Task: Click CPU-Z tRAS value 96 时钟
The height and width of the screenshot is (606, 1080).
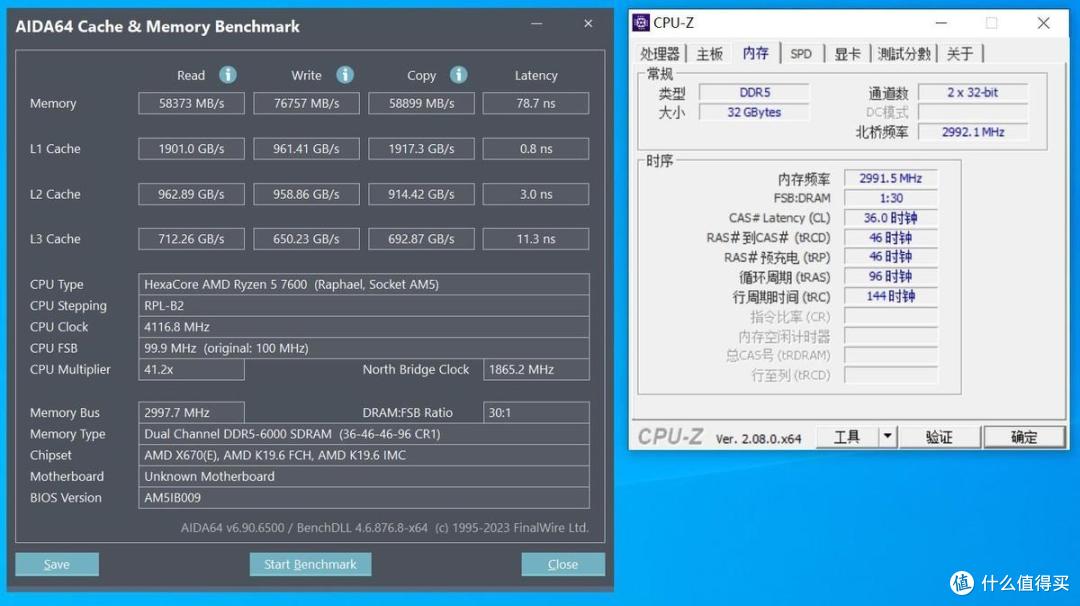Action: 891,277
